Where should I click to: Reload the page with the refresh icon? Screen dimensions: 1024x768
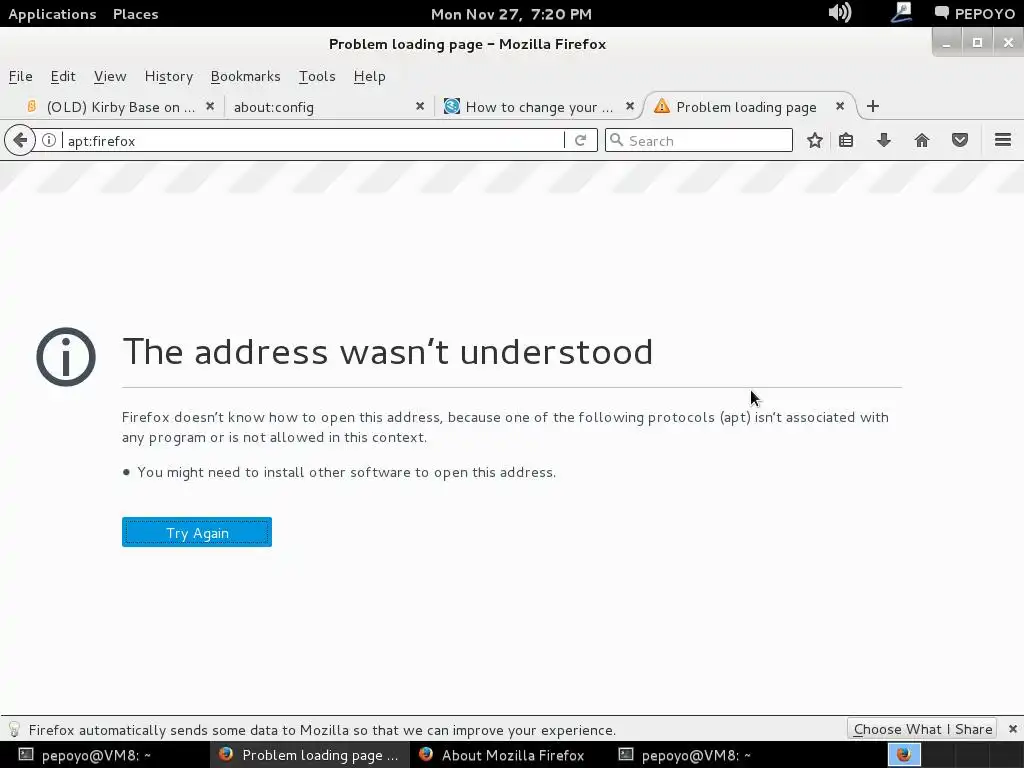tap(581, 140)
